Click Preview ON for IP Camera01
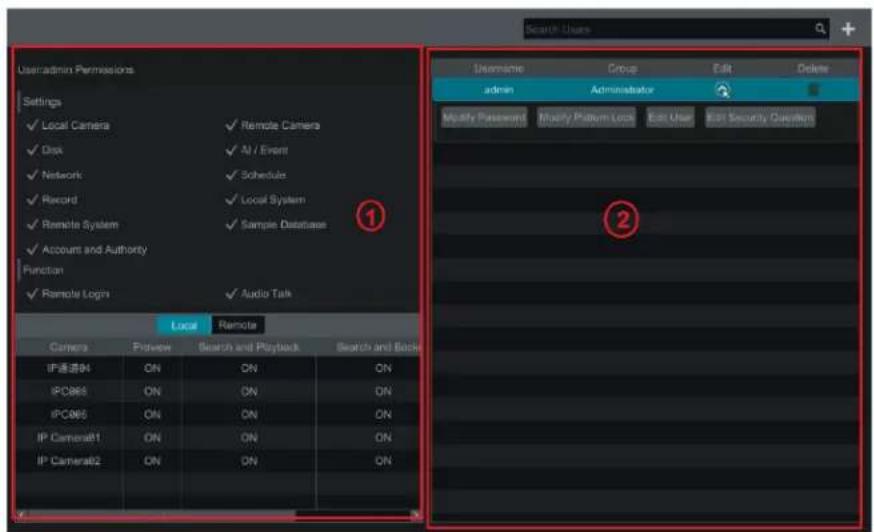The height and width of the screenshot is (532, 874). pos(152,438)
